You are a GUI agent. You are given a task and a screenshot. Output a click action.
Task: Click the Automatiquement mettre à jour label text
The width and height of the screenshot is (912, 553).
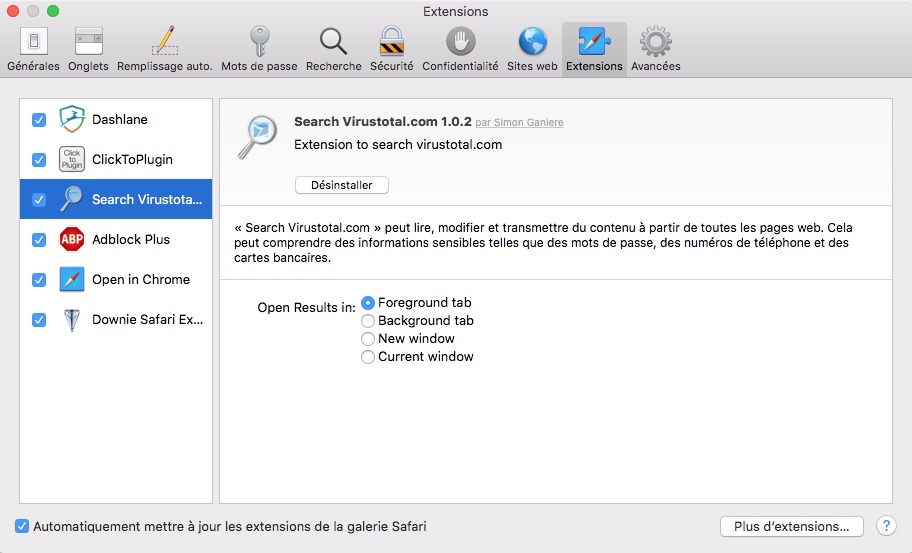pos(230,526)
